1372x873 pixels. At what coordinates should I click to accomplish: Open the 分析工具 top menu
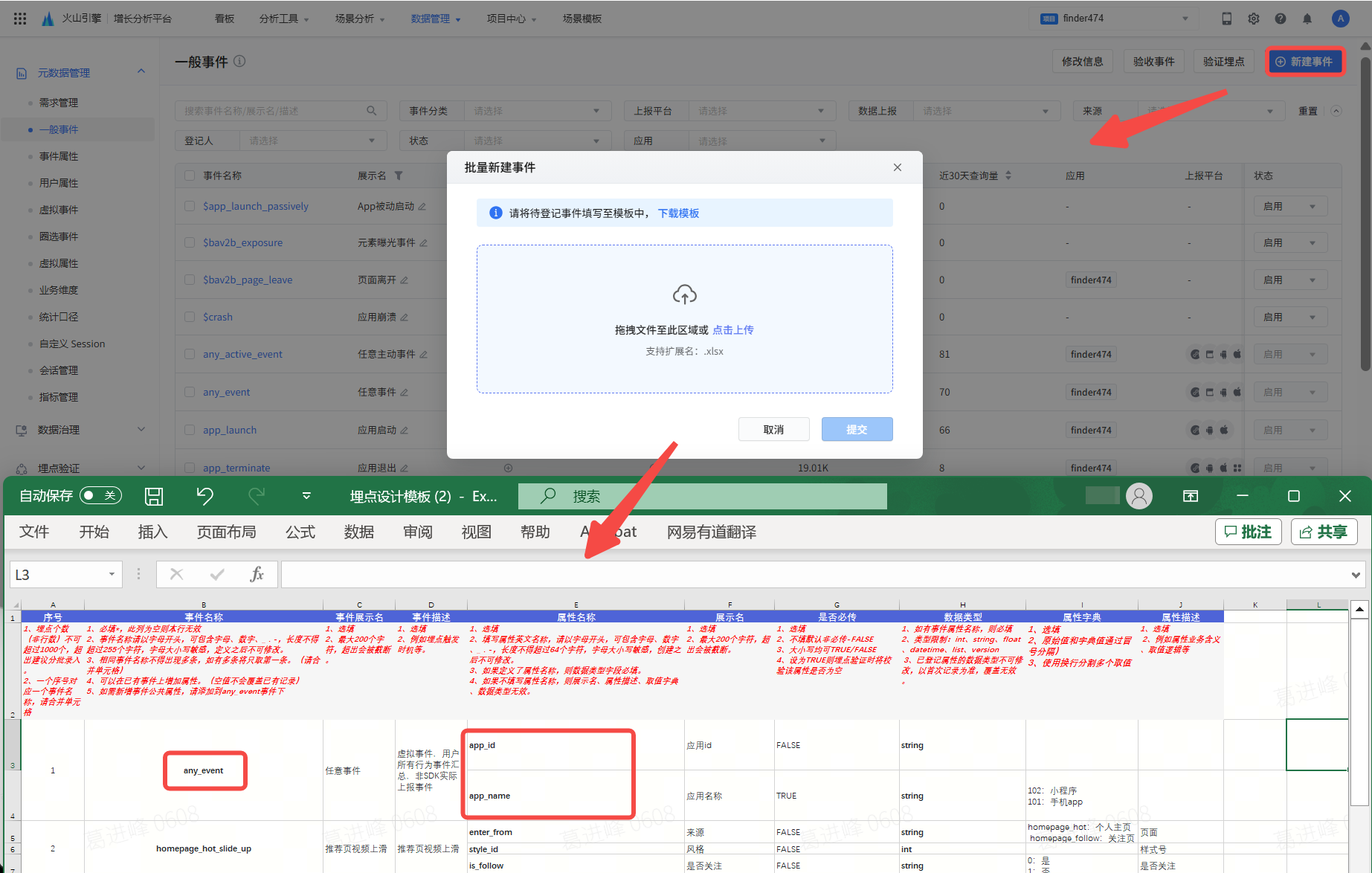coord(283,19)
